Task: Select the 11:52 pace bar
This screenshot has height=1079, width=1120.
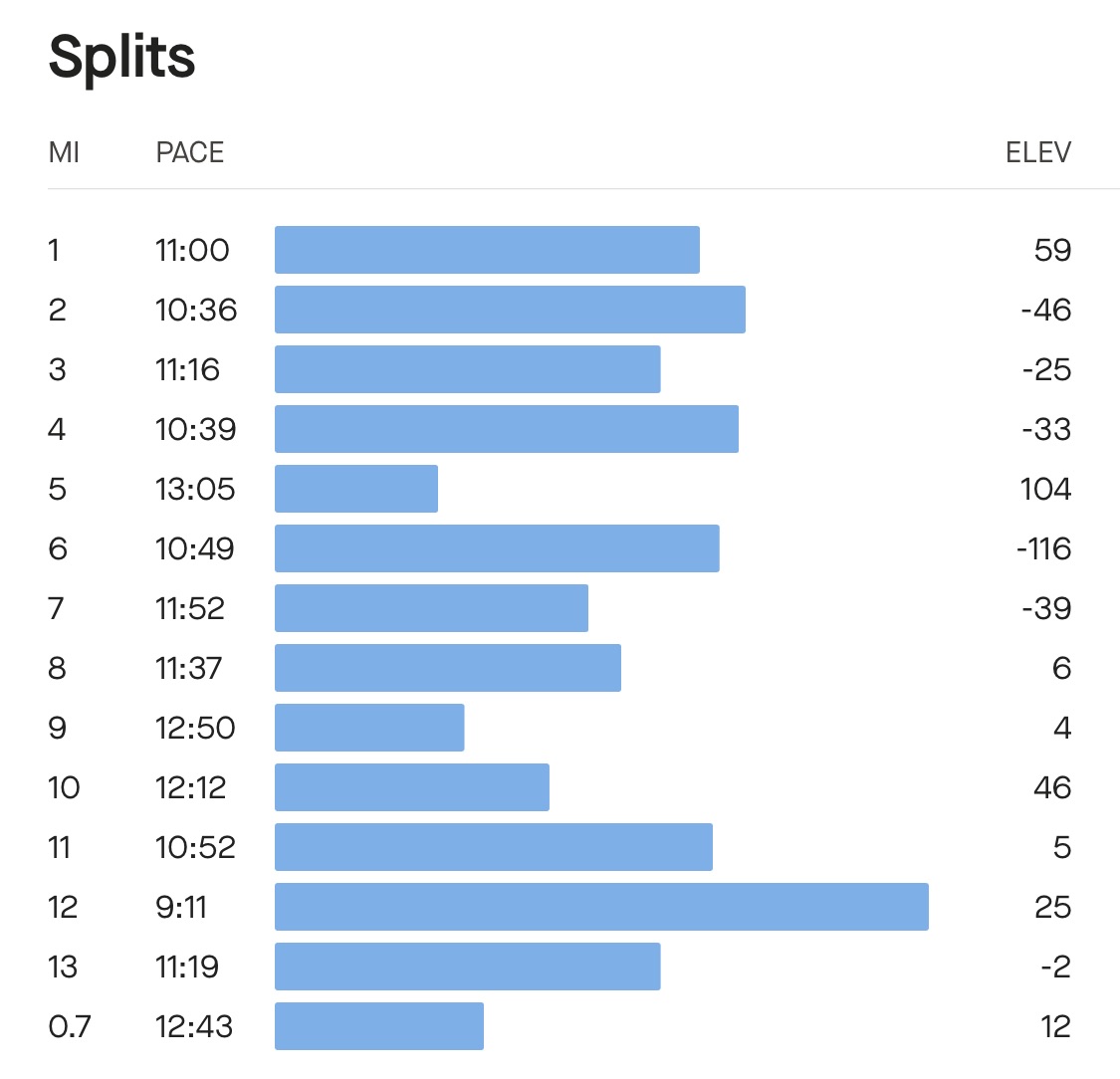Action: pyautogui.click(x=431, y=608)
